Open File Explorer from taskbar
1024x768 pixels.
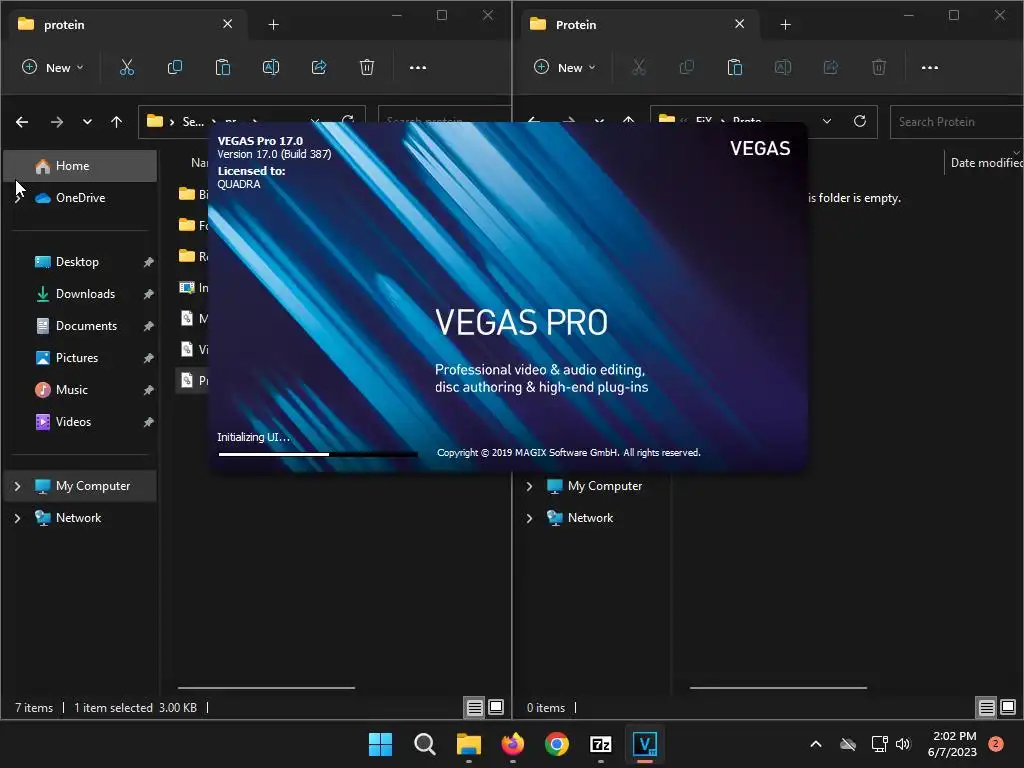click(469, 744)
